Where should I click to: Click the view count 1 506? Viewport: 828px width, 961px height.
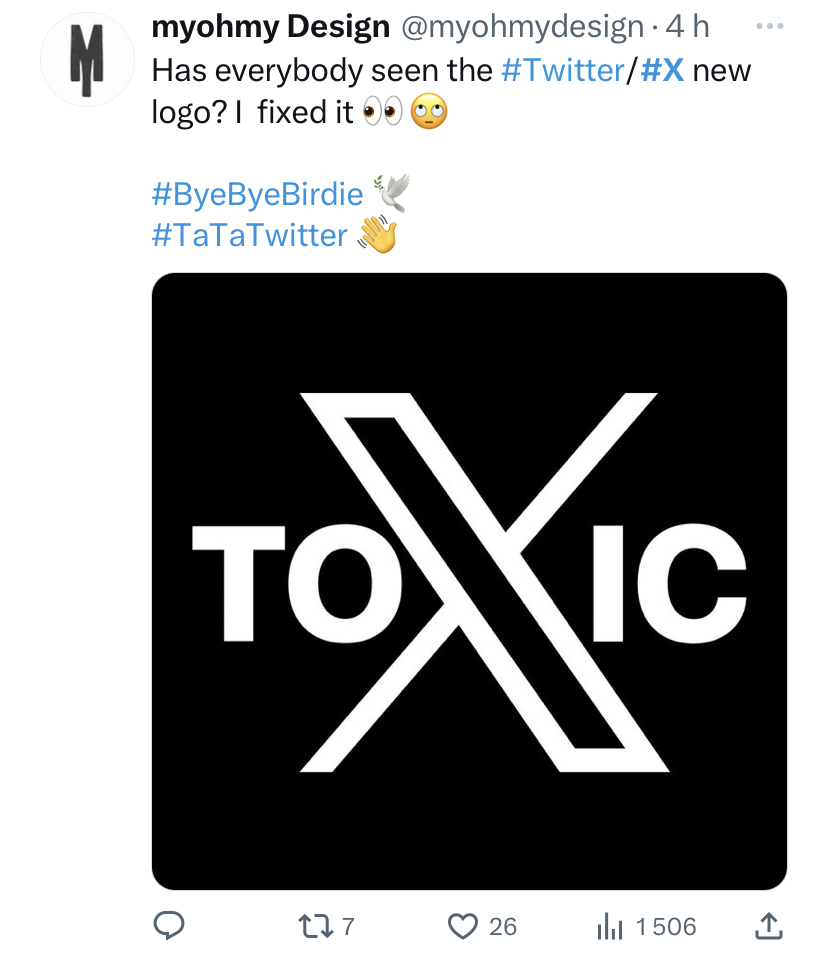click(x=666, y=927)
